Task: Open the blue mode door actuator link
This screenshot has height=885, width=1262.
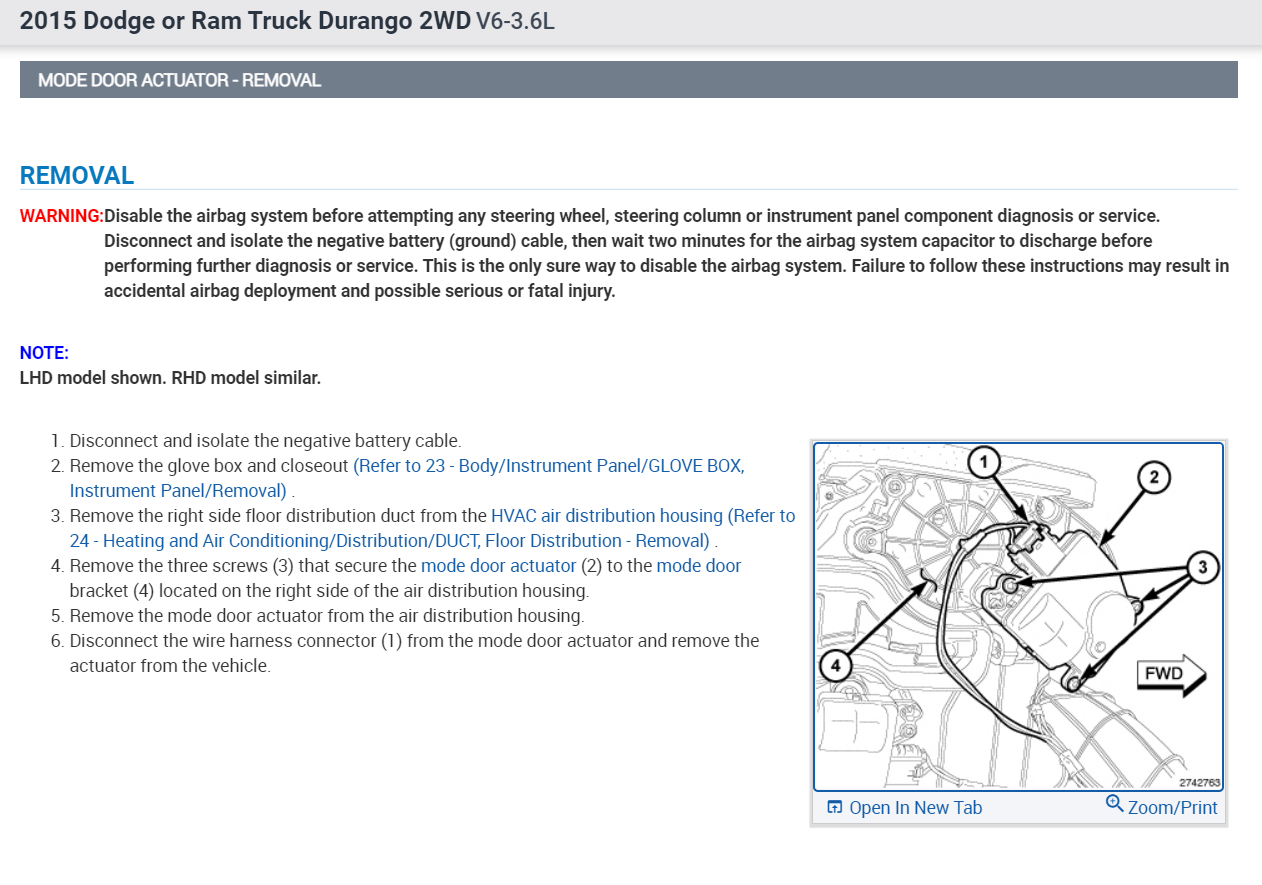Action: (x=498, y=566)
